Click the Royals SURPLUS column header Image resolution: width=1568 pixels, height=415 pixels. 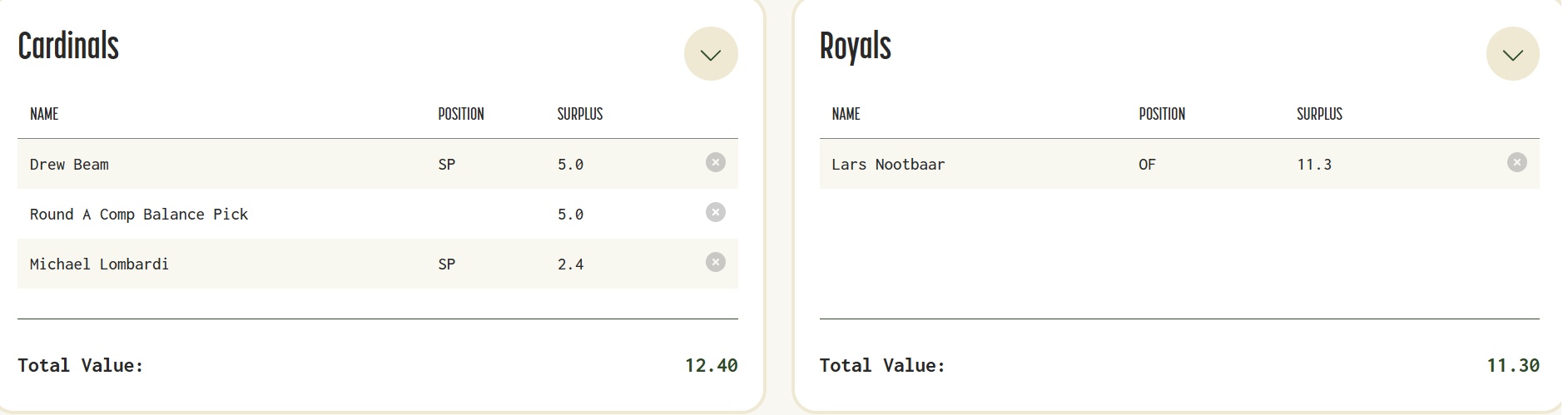tap(1319, 114)
